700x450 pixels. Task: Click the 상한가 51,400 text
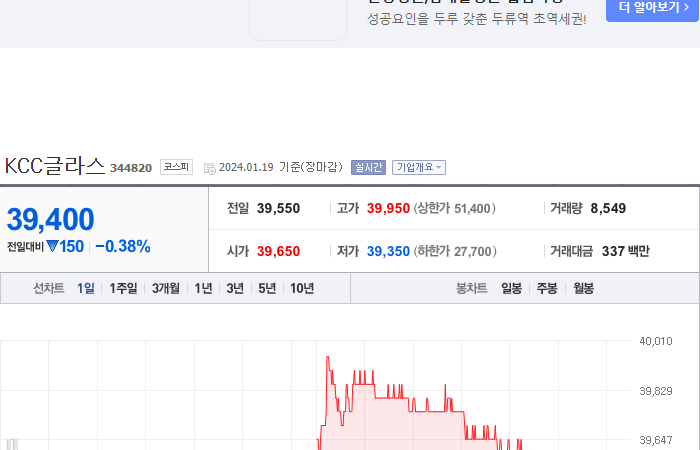point(454,208)
